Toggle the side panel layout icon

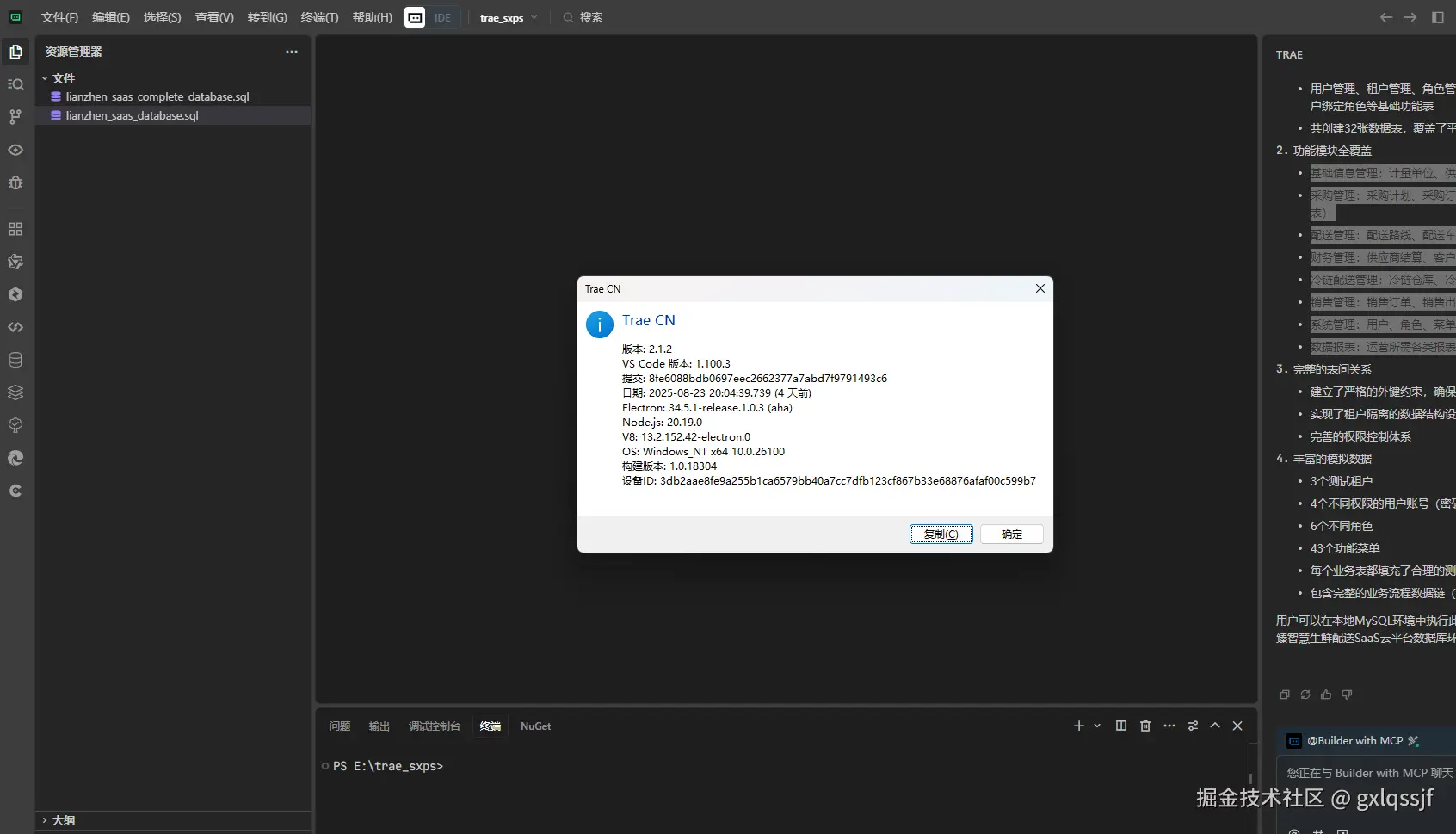coord(1437,17)
